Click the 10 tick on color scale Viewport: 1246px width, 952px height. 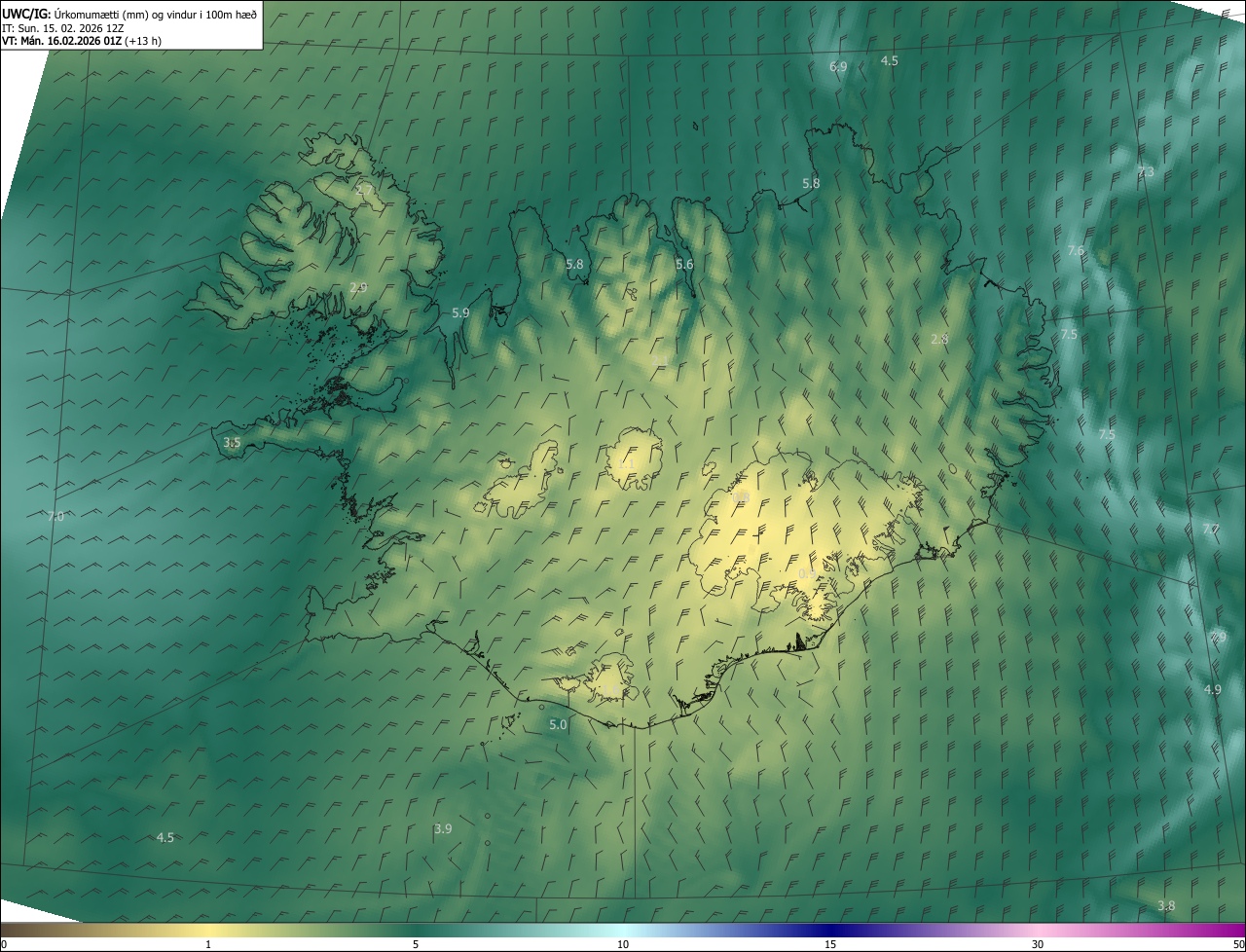click(623, 945)
